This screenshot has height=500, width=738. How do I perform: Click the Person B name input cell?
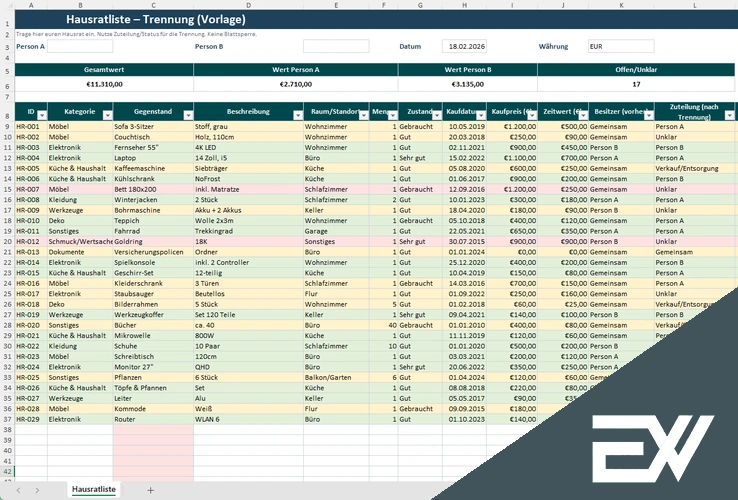[x=336, y=46]
